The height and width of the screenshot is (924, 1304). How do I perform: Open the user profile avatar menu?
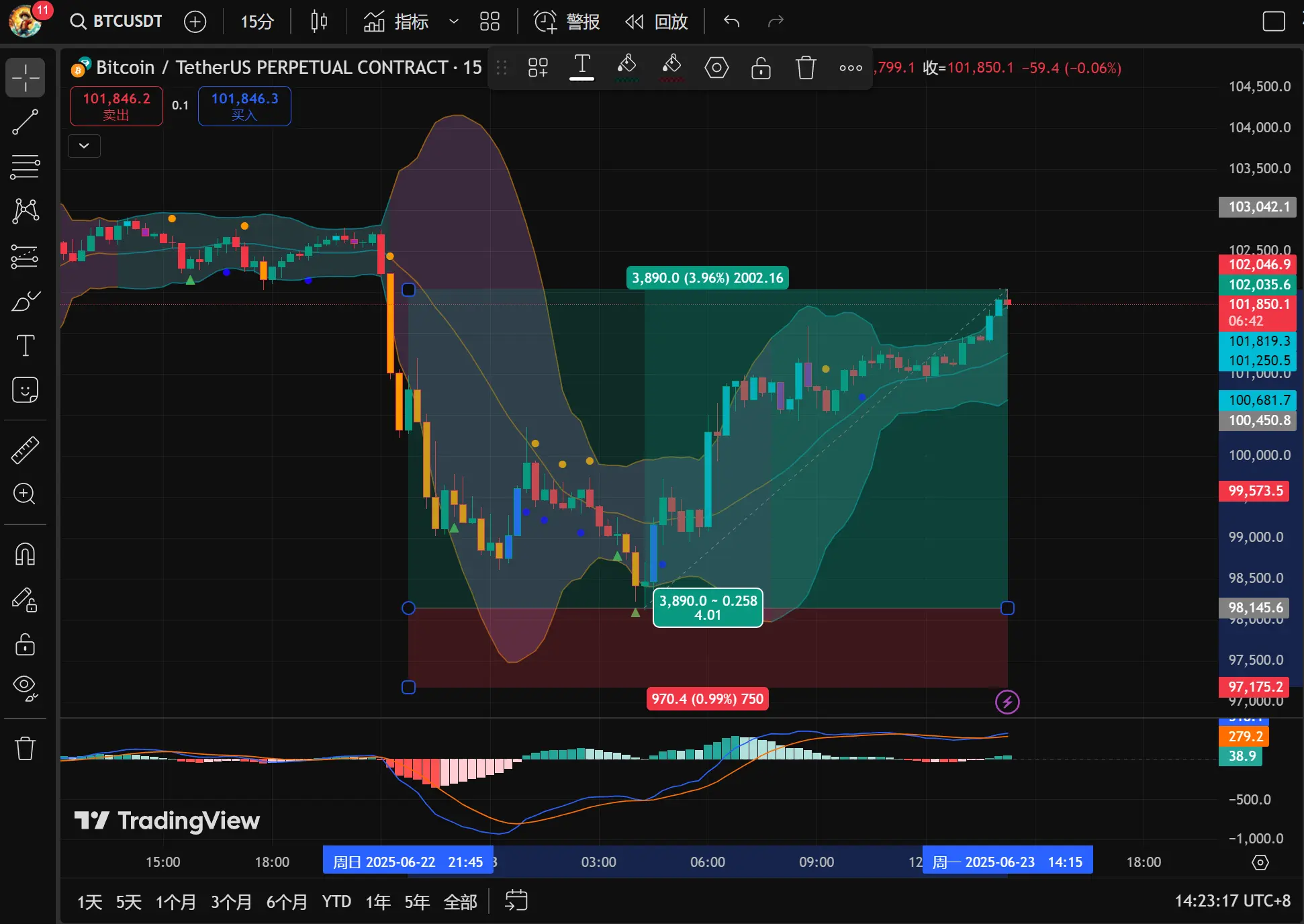[x=26, y=21]
